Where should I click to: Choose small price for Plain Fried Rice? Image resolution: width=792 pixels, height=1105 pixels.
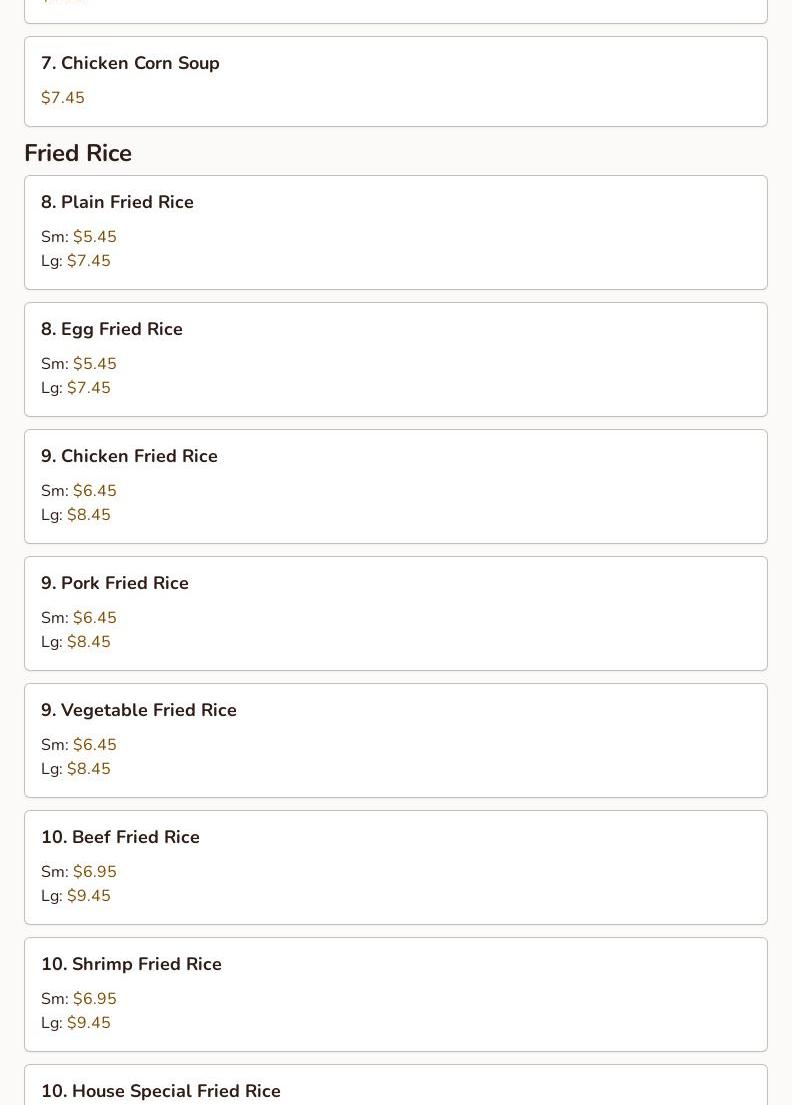point(94,237)
